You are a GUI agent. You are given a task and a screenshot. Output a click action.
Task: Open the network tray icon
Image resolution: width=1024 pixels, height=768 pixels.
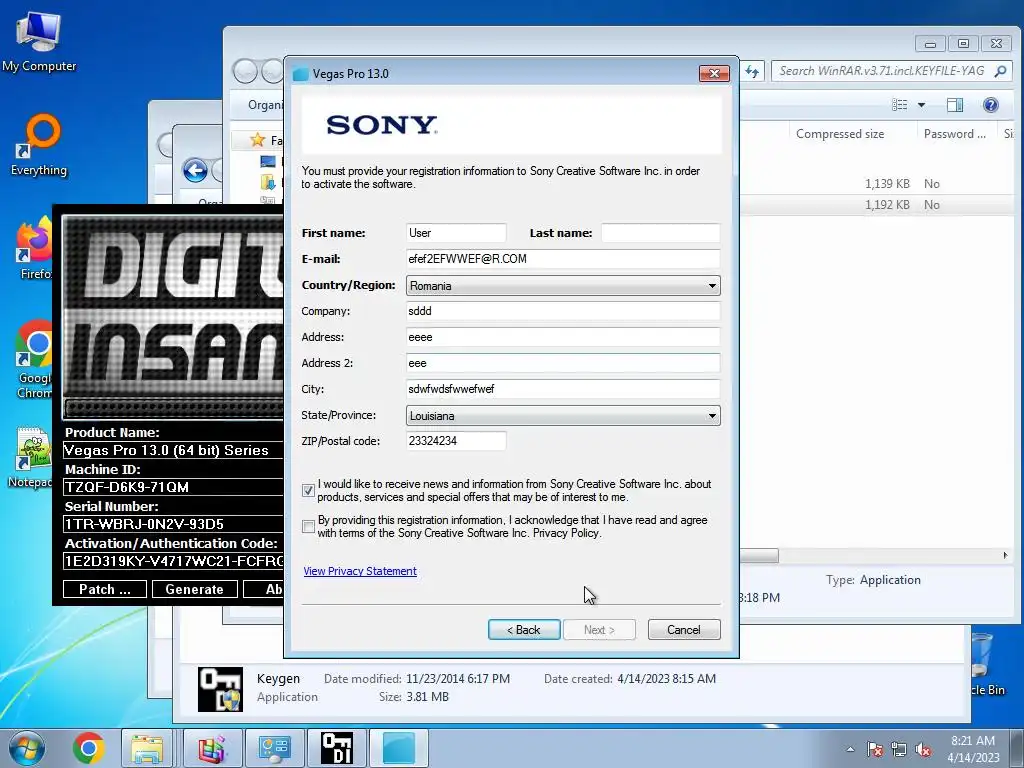[899, 749]
